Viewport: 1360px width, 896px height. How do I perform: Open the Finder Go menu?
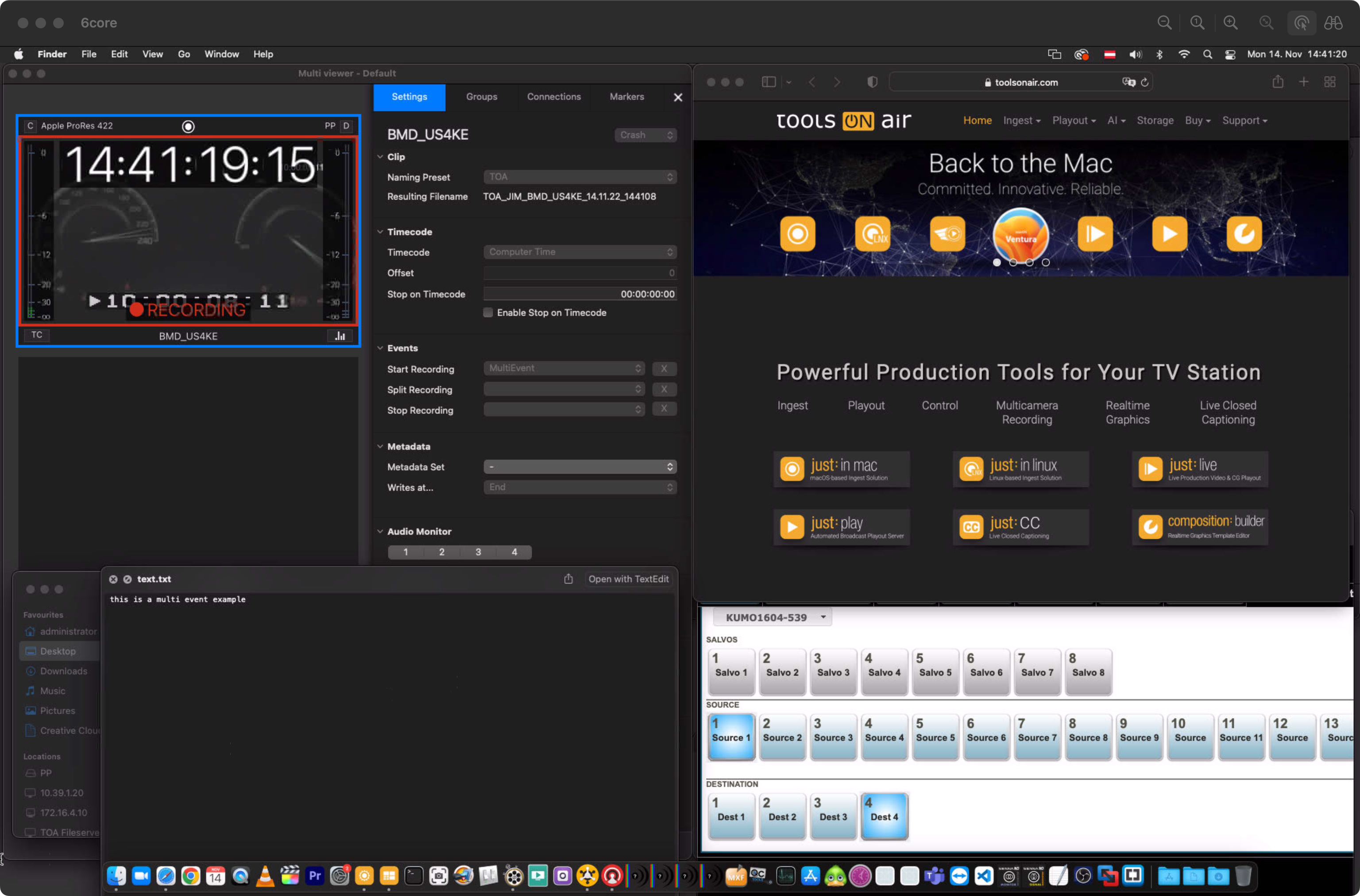click(x=183, y=54)
